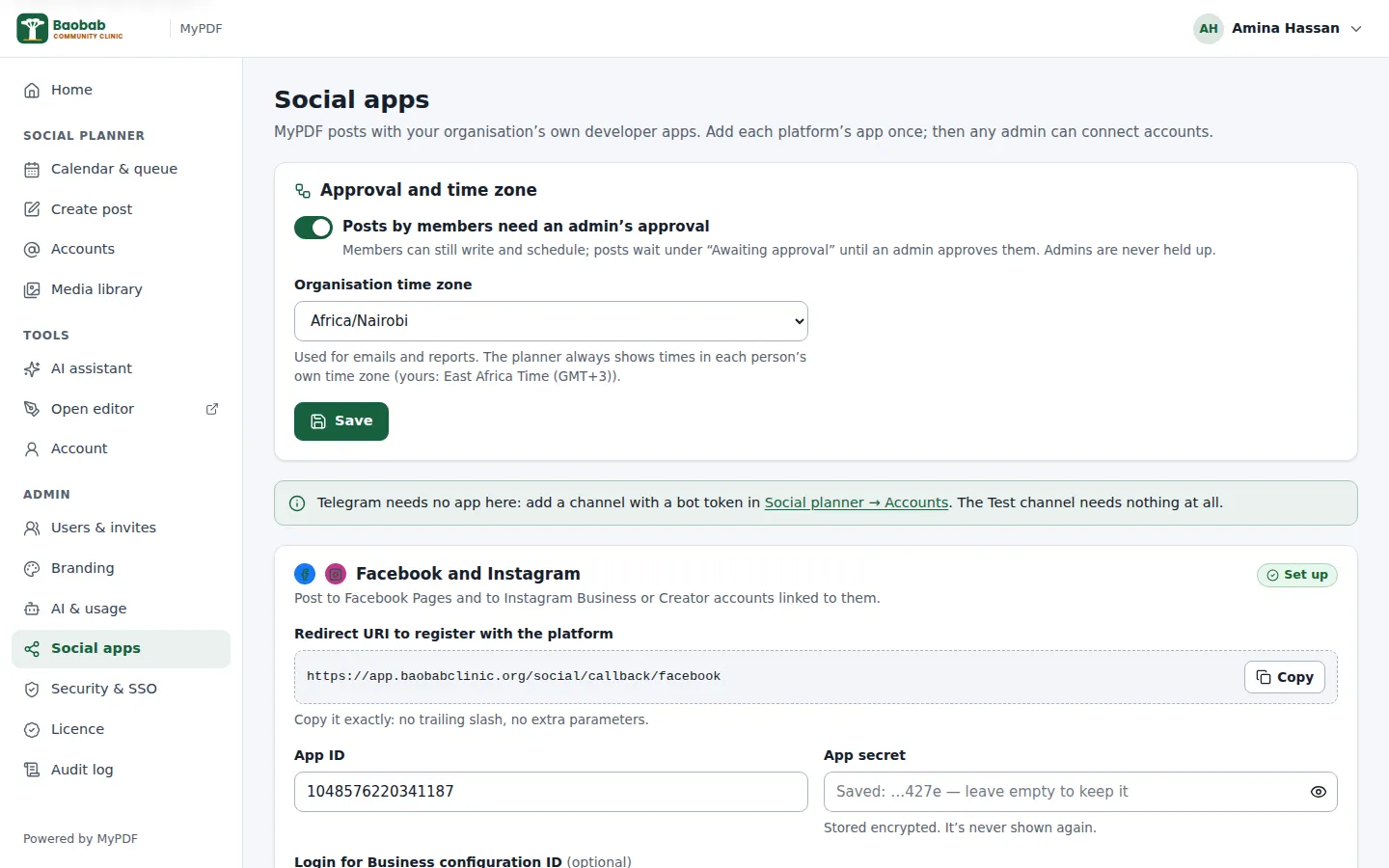Click the Instagram logo icon in card header
Screen dimensions: 1389x868
(x=336, y=574)
